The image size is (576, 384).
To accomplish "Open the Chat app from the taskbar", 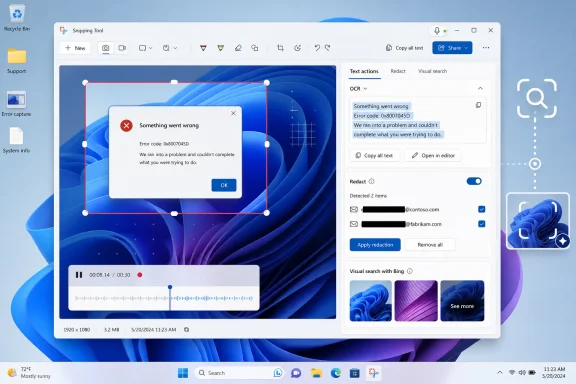I will coord(296,373).
